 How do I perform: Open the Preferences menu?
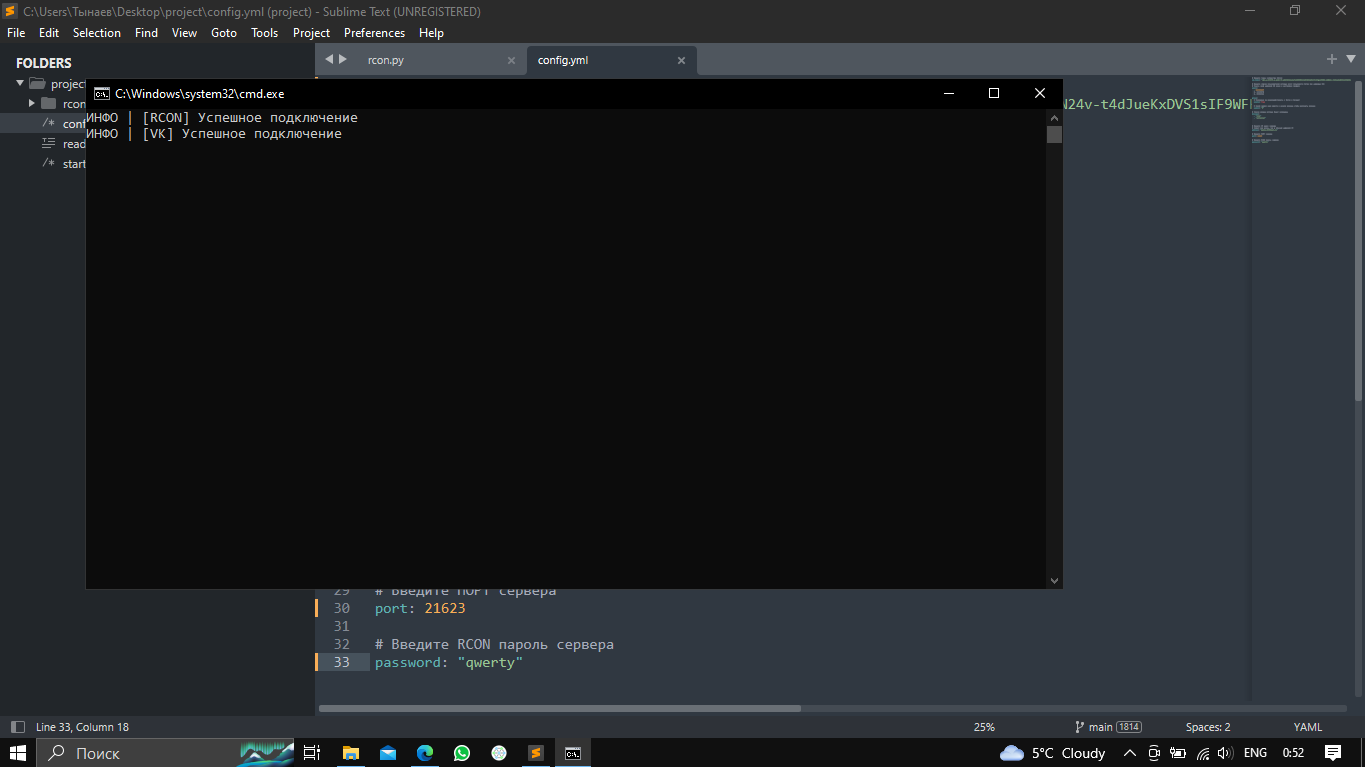(x=374, y=33)
